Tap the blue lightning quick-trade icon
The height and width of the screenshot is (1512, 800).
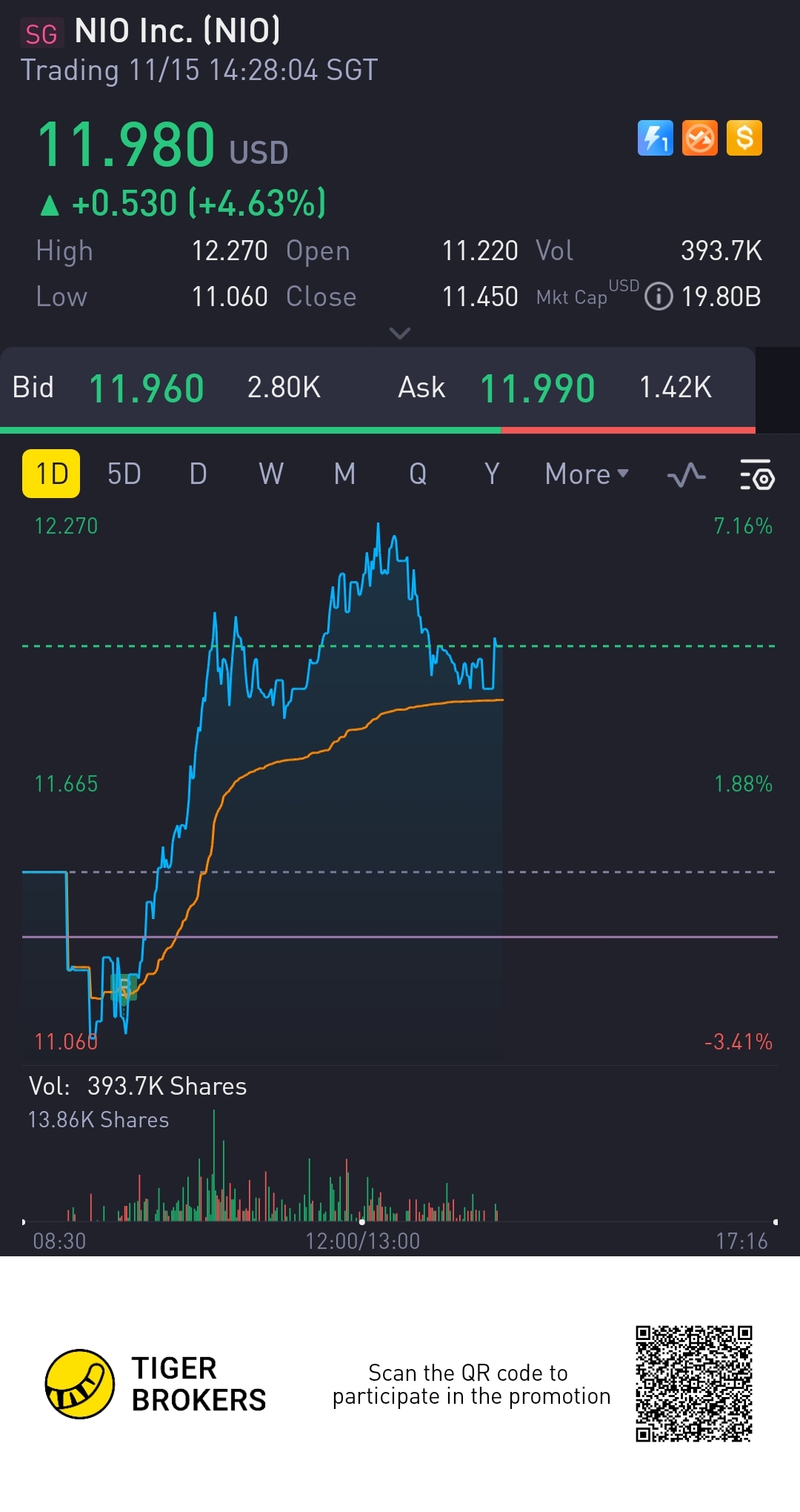click(655, 138)
